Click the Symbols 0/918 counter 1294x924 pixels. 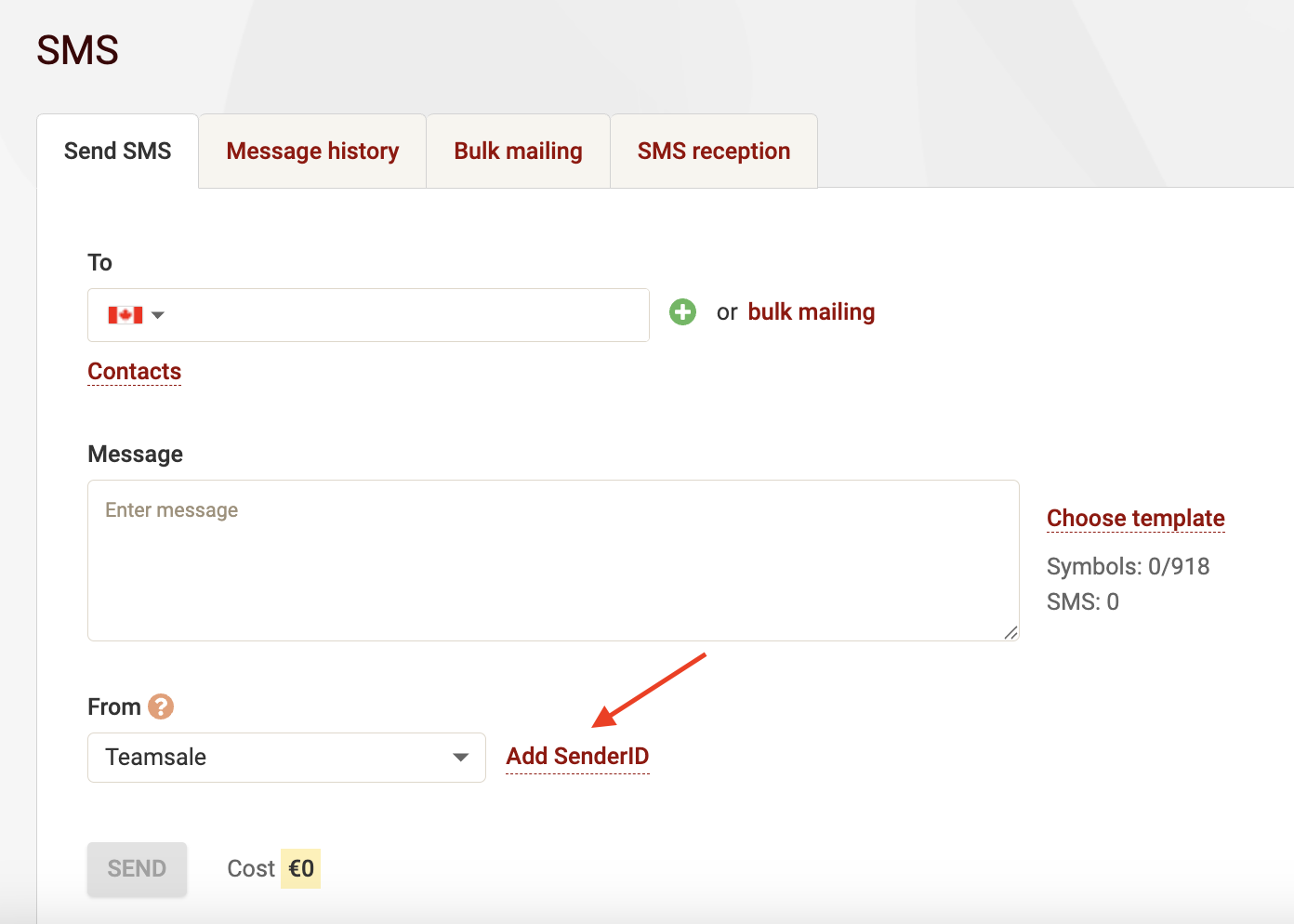1128,567
